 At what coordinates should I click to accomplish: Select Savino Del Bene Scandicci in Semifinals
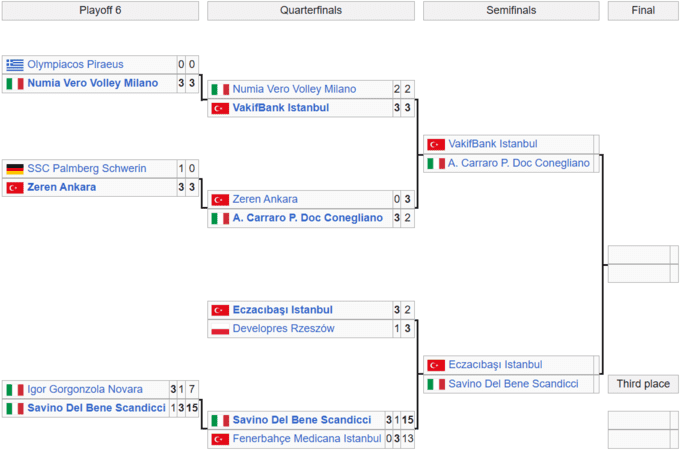pyautogui.click(x=514, y=384)
